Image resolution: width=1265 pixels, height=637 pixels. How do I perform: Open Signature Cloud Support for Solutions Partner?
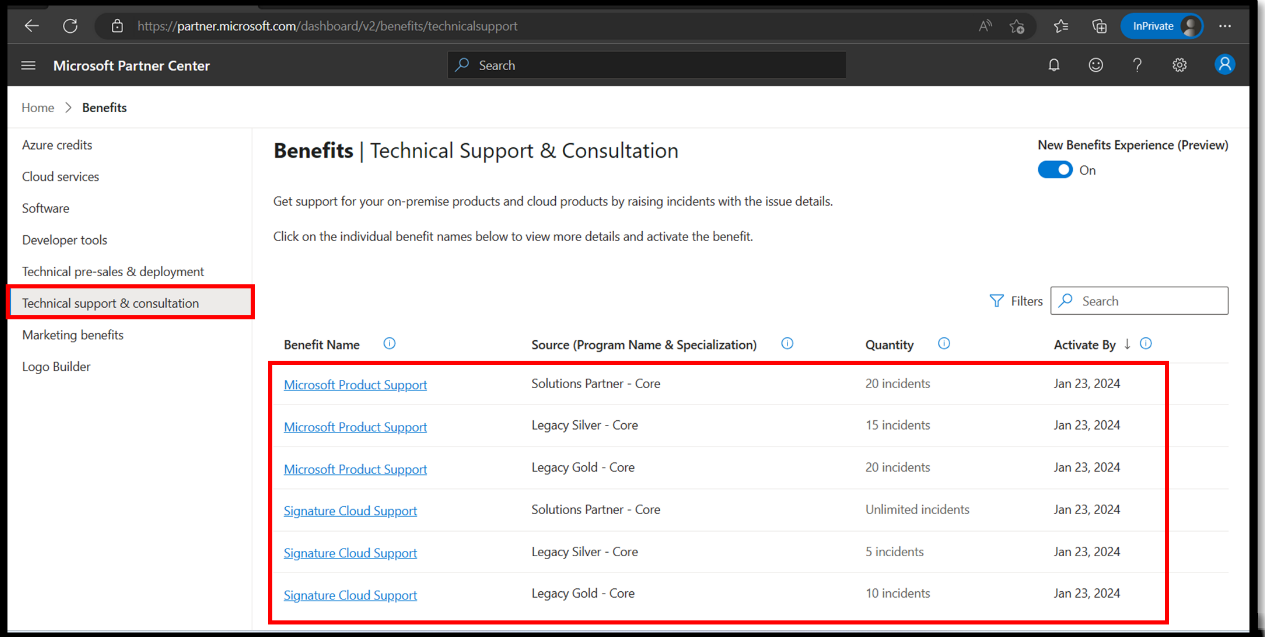coord(350,511)
